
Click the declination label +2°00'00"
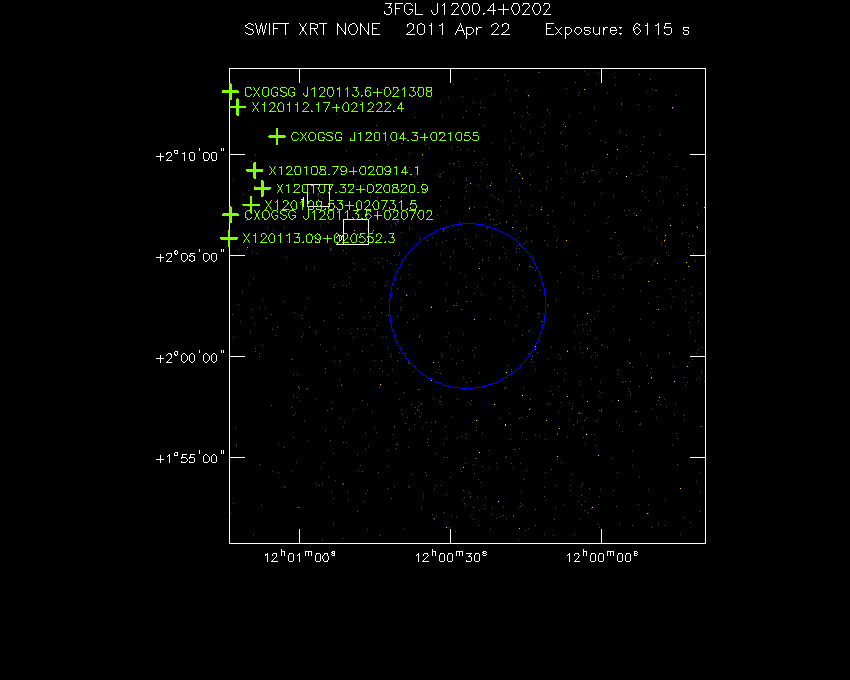[190, 357]
